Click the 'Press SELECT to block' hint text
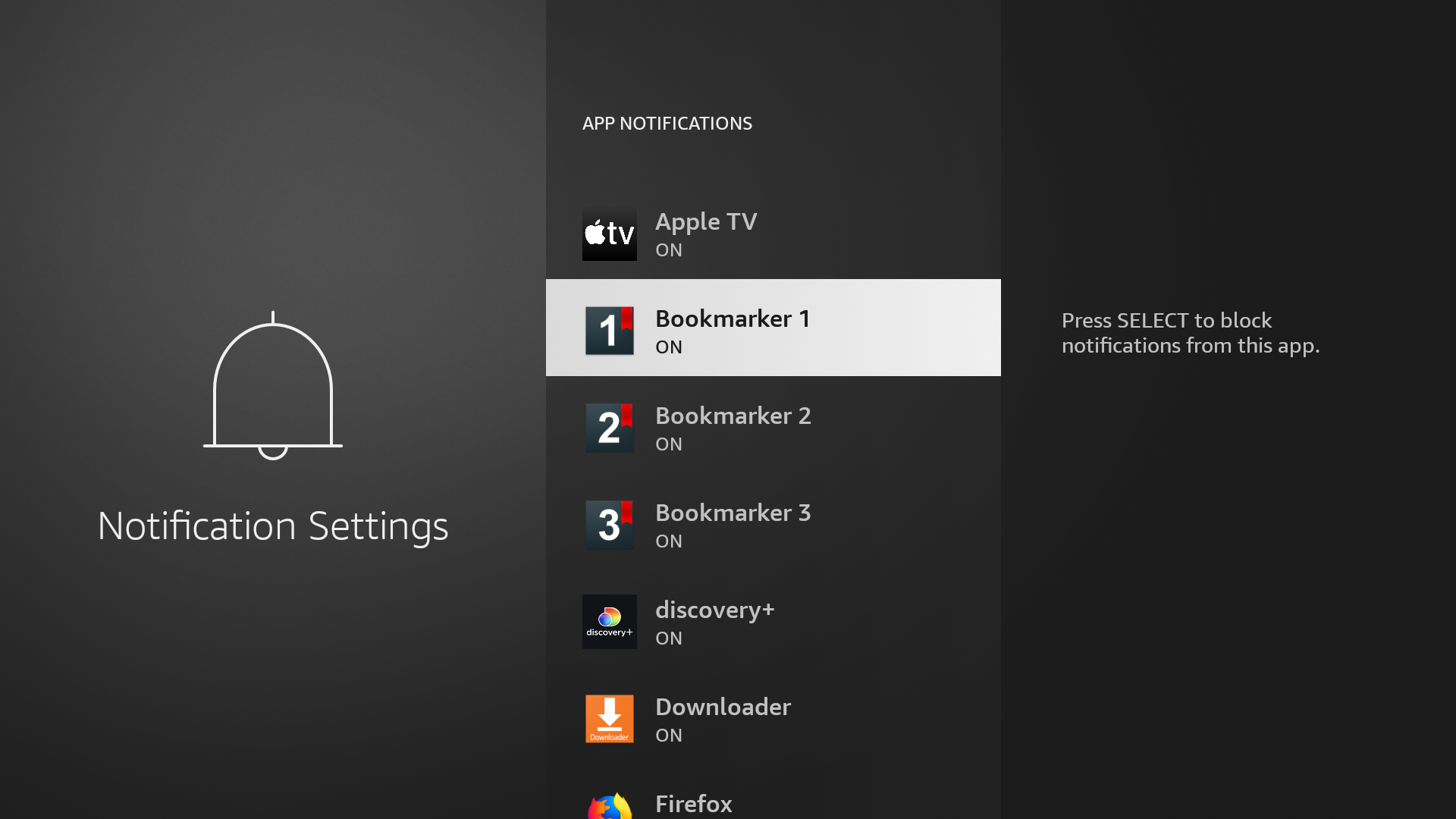 (1191, 333)
